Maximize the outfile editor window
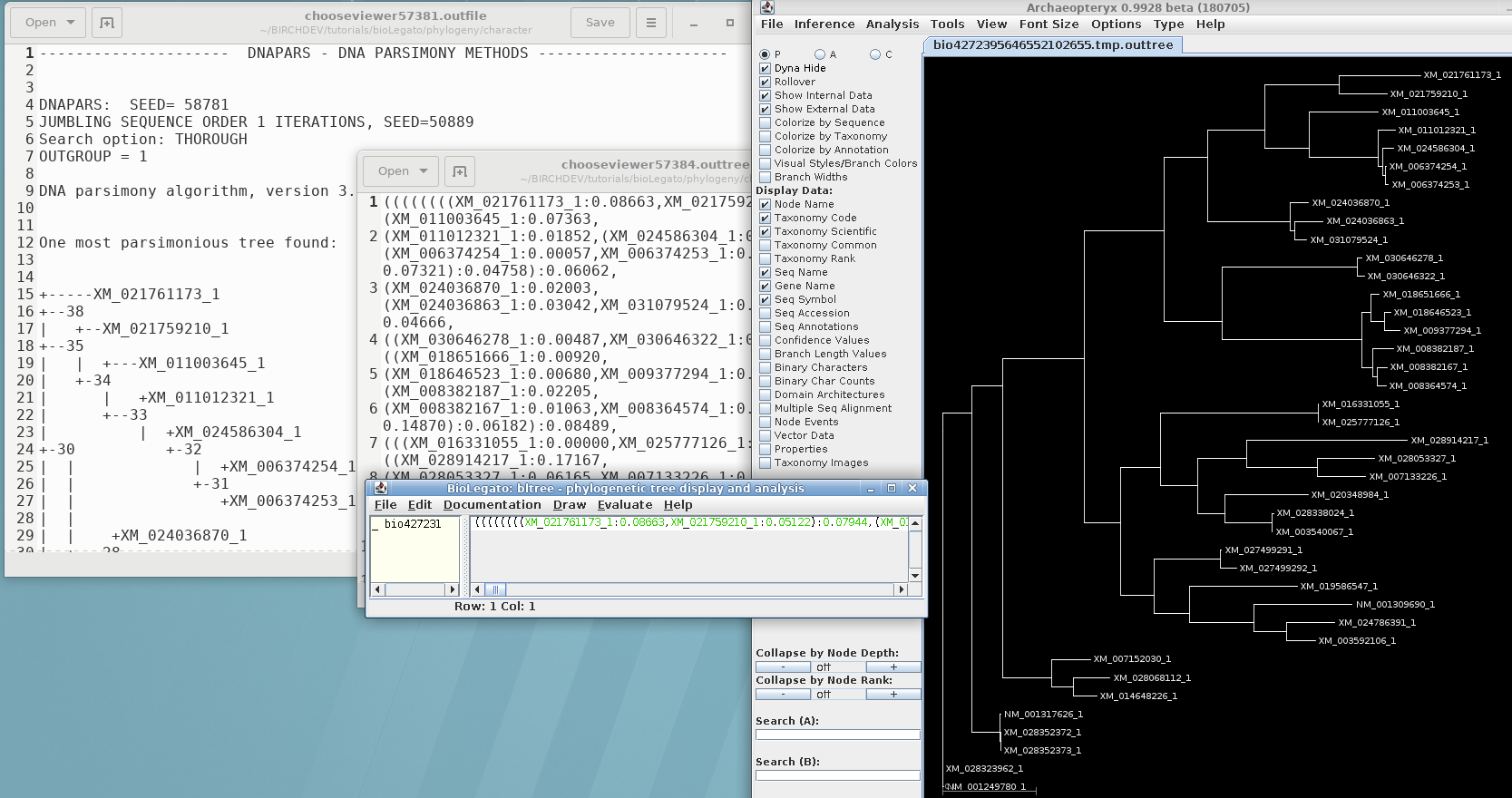The image size is (1512, 798). [x=729, y=23]
